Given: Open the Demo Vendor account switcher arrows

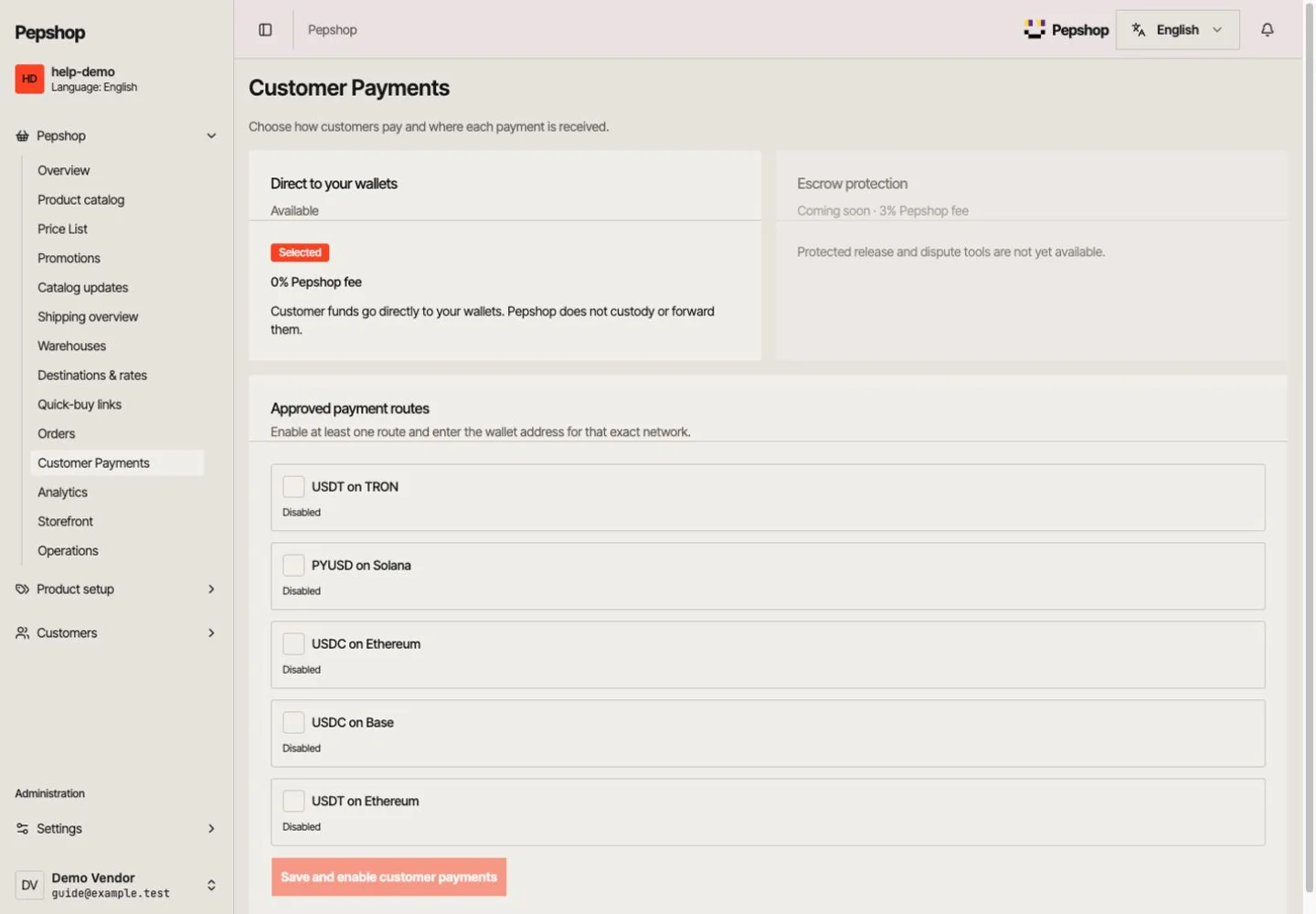Looking at the screenshot, I should [211, 885].
